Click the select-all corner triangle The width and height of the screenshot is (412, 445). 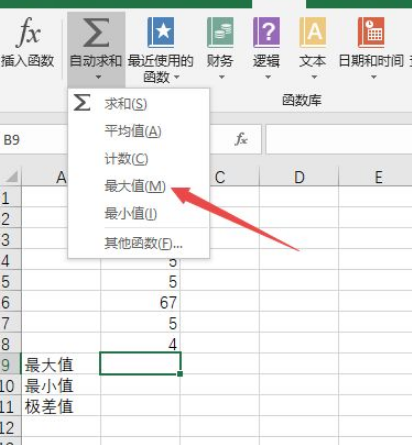pyautogui.click(x=12, y=177)
